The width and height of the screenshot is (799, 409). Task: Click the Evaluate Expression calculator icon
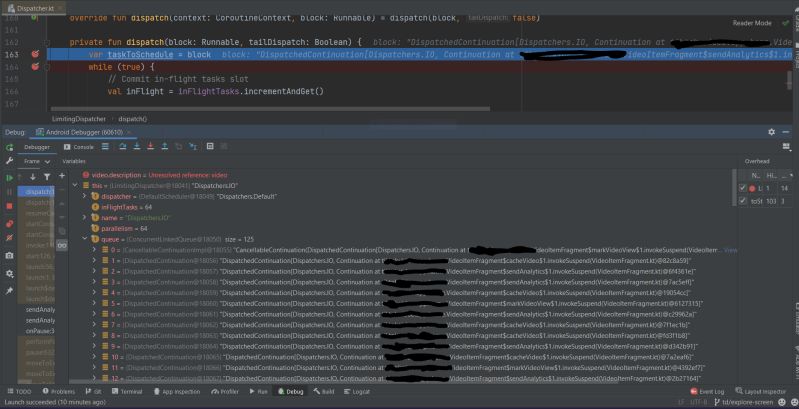point(210,147)
